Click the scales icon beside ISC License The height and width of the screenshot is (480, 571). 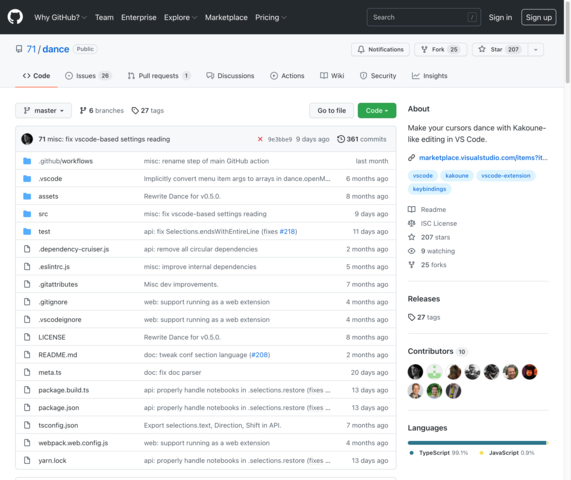[411, 223]
